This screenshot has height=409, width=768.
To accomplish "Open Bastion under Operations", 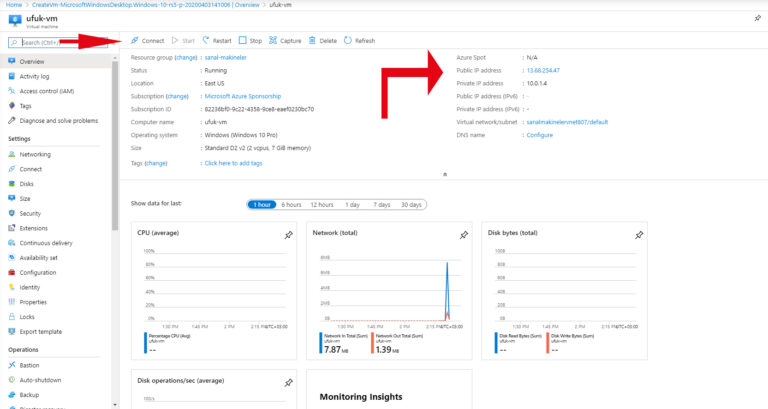I will [29, 365].
